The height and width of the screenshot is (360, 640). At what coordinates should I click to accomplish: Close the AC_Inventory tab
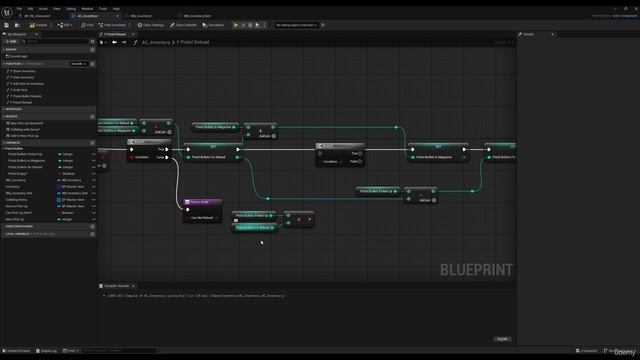click(118, 16)
